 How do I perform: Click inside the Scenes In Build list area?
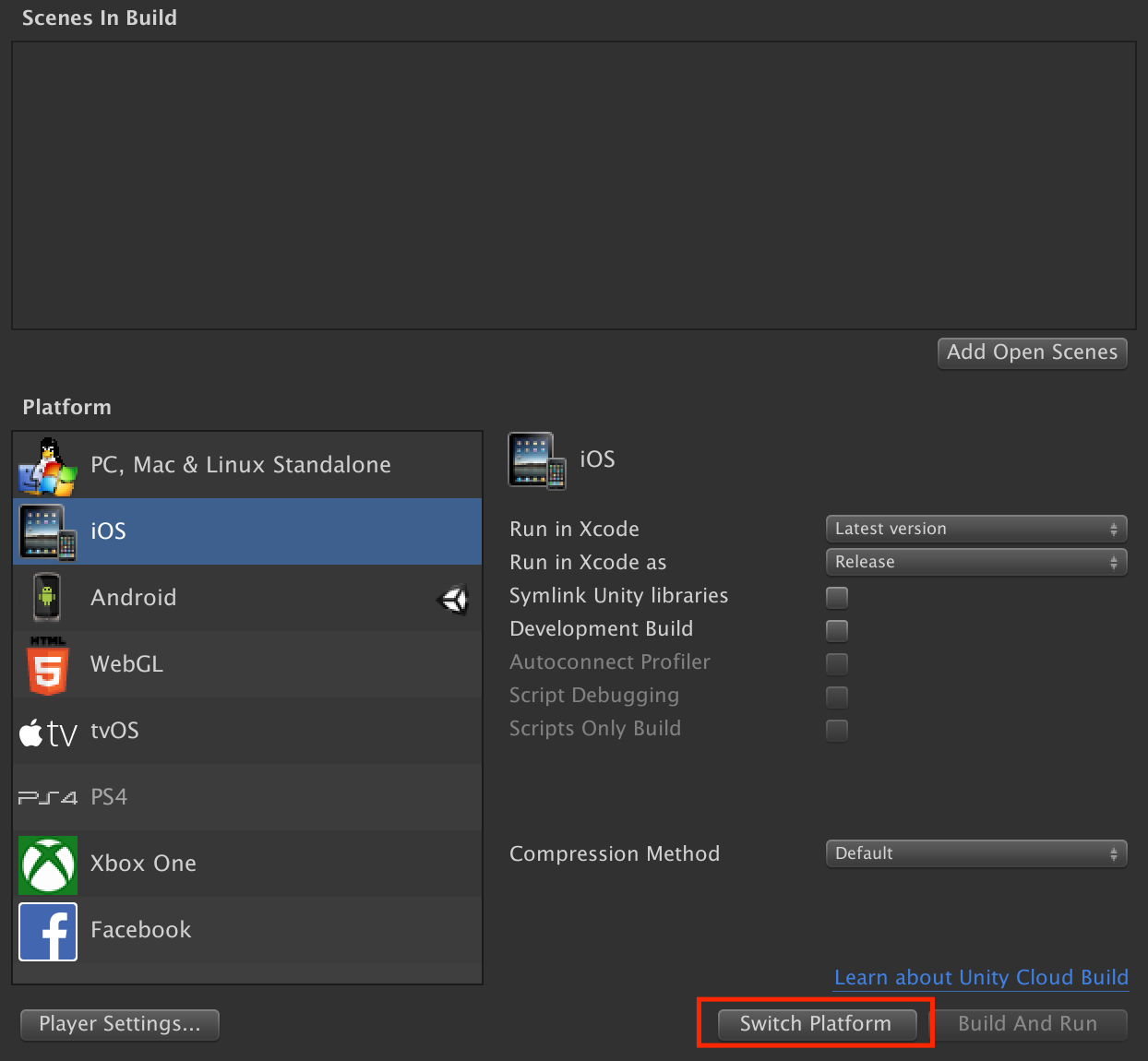pyautogui.click(x=573, y=185)
